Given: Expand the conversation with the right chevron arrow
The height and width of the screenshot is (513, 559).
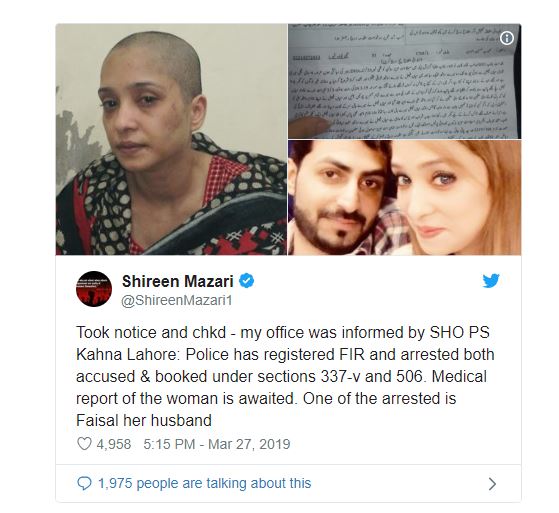Looking at the screenshot, I should pos(492,484).
